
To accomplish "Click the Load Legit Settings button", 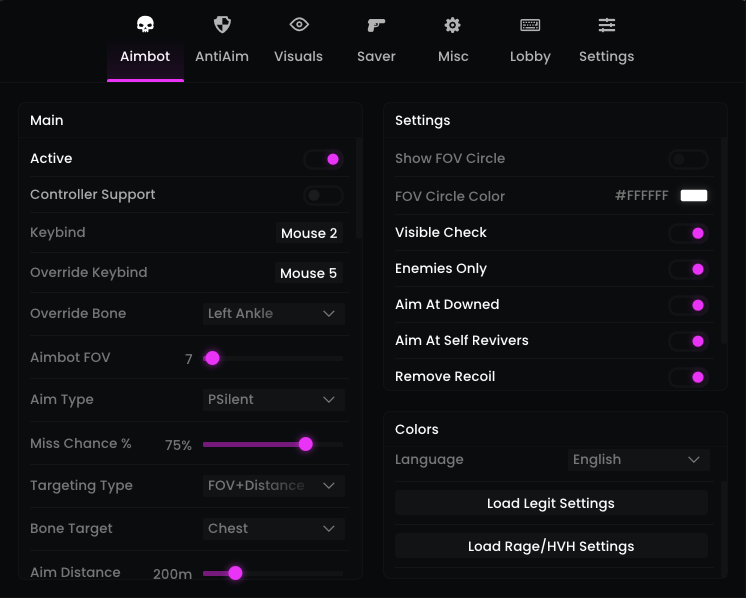I will point(551,503).
